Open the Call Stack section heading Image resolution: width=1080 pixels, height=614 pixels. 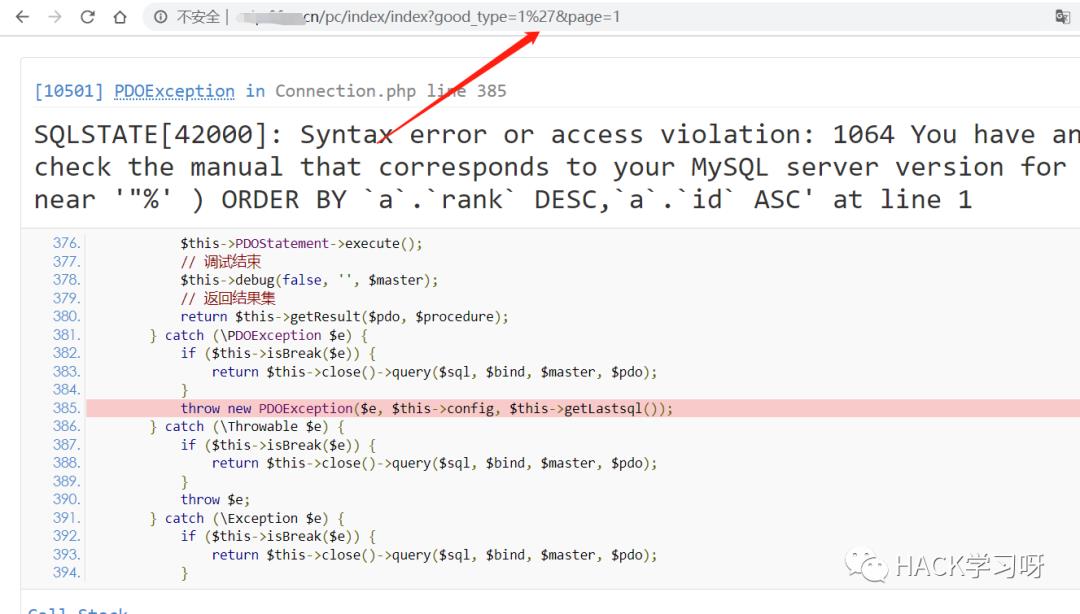click(x=78, y=609)
